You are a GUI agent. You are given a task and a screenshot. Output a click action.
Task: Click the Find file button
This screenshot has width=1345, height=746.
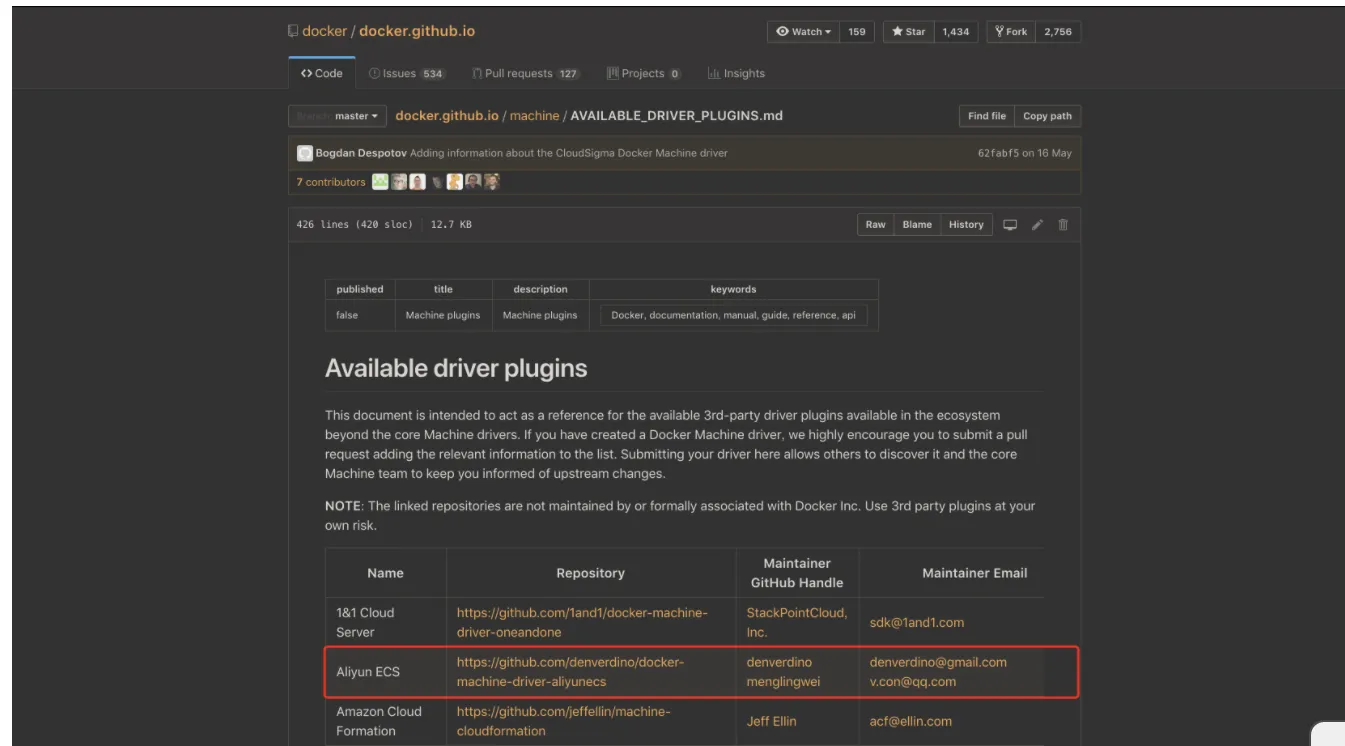tap(987, 116)
